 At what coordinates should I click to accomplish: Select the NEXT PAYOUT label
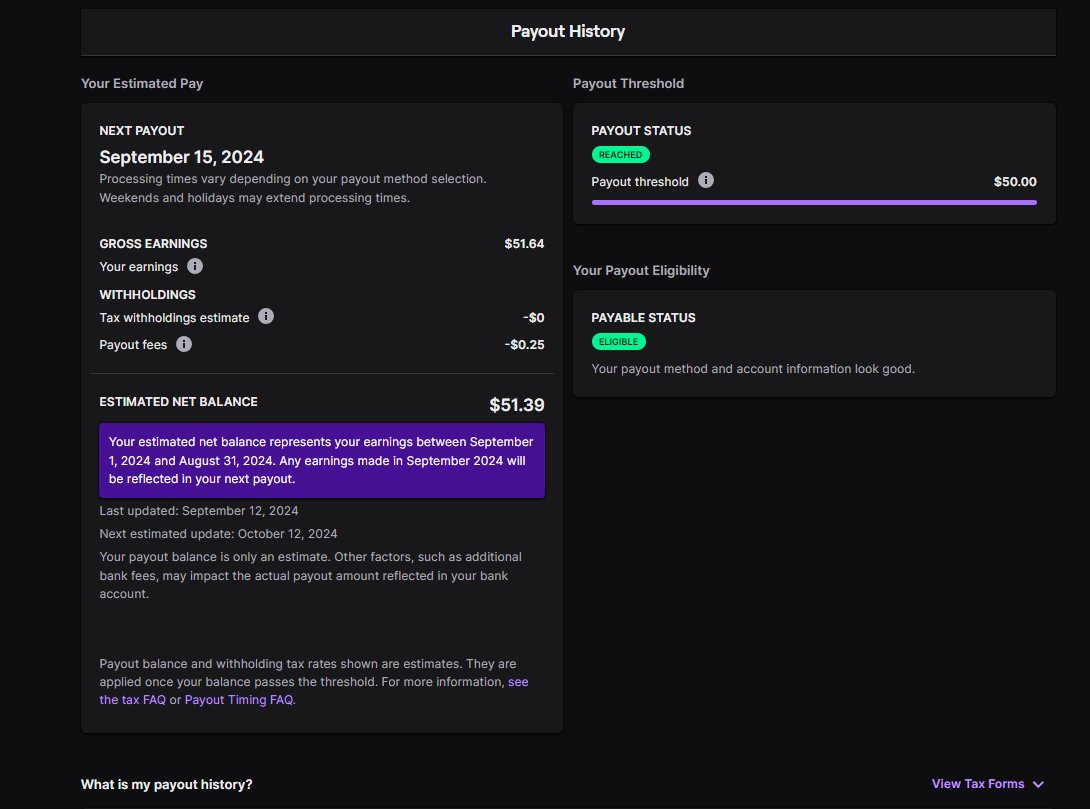[x=142, y=131]
